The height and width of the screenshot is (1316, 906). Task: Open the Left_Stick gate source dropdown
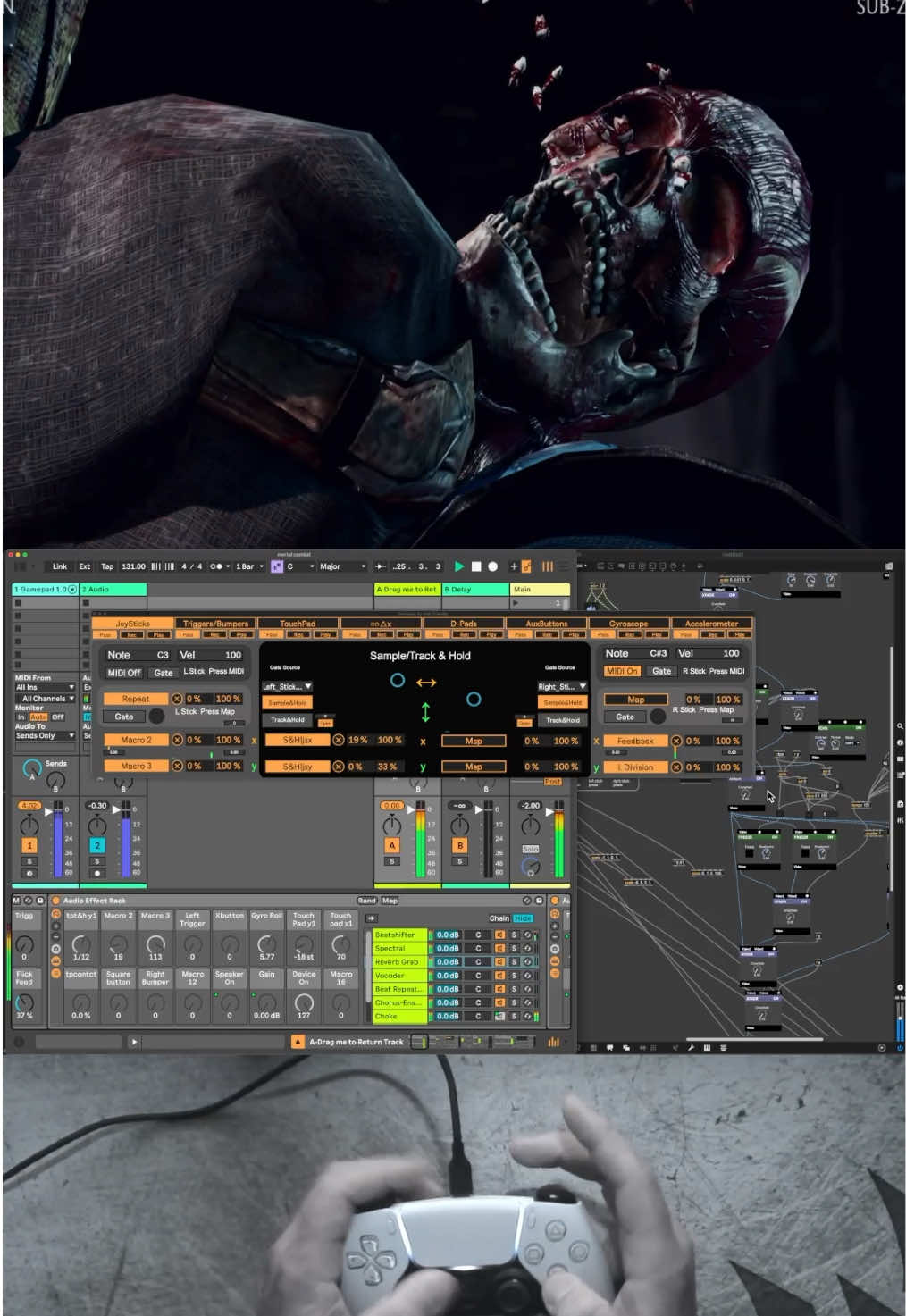(x=287, y=686)
